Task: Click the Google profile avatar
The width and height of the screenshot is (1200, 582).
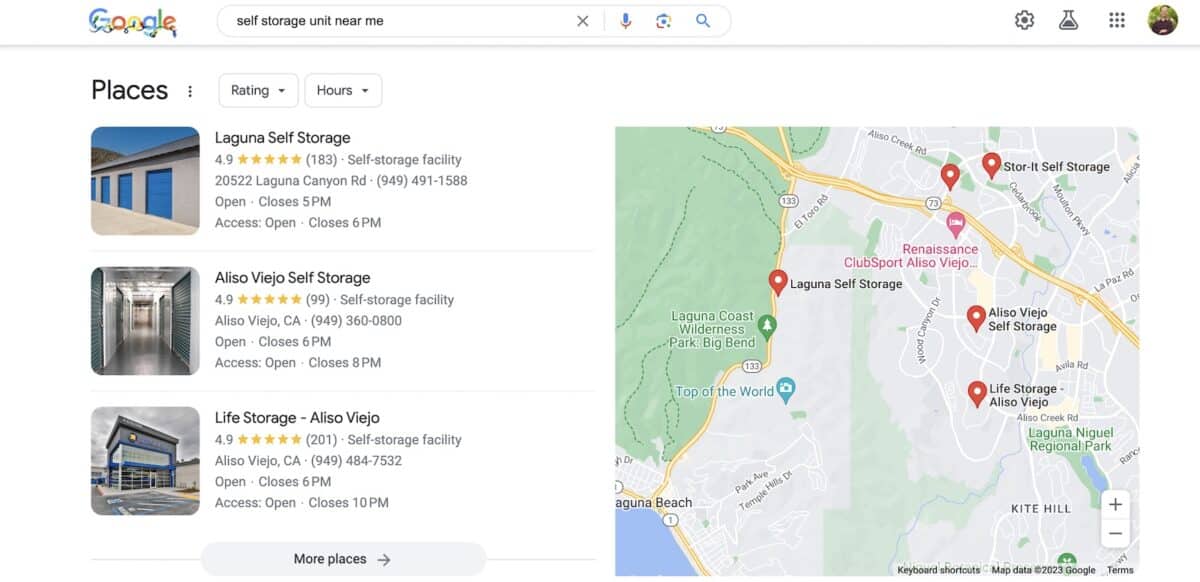Action: (x=1164, y=19)
